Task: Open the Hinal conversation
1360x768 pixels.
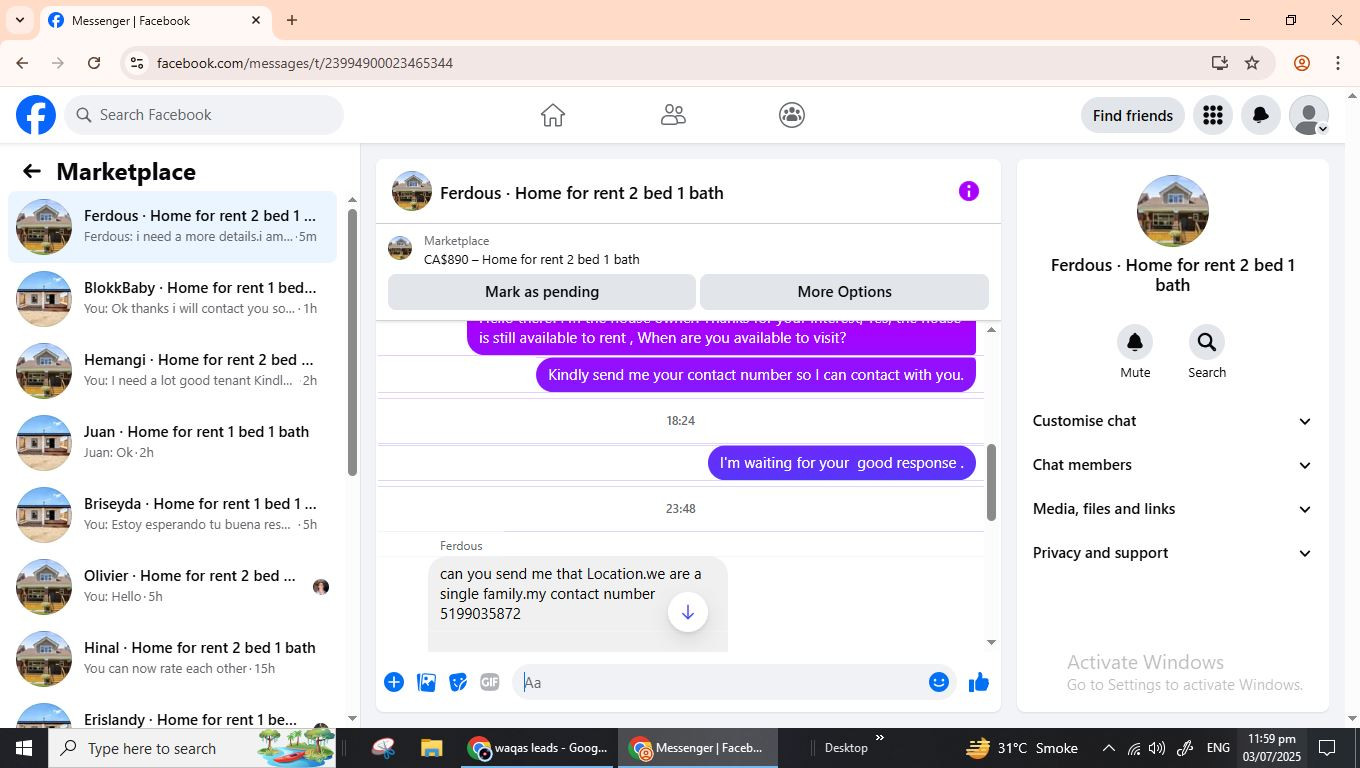Action: (x=172, y=659)
